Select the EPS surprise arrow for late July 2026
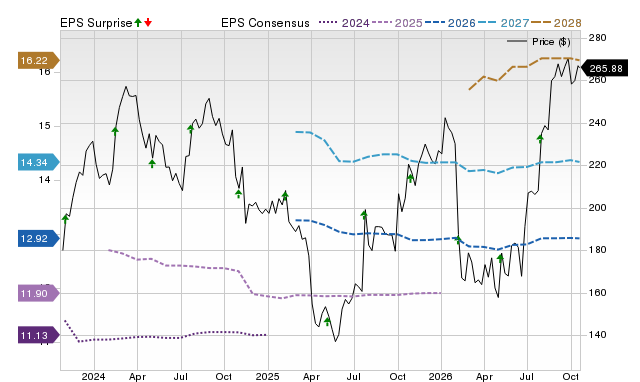This screenshot has width=640, height=382. tap(540, 139)
